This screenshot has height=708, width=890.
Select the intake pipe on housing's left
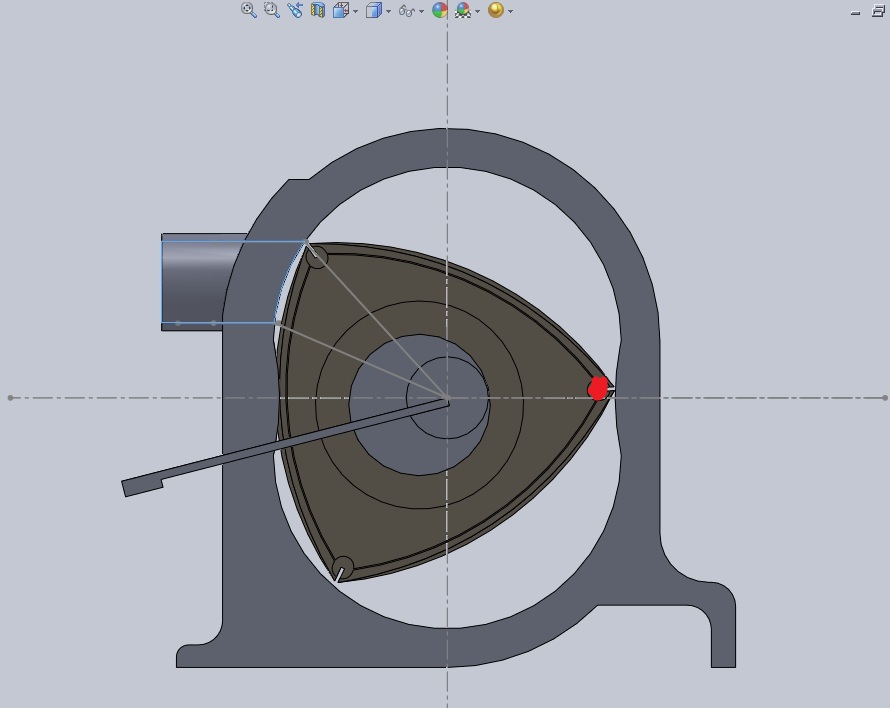[200, 280]
